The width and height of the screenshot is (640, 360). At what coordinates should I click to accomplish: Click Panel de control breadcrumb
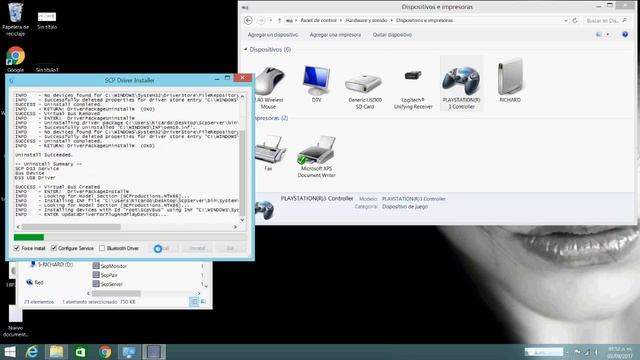coord(318,20)
